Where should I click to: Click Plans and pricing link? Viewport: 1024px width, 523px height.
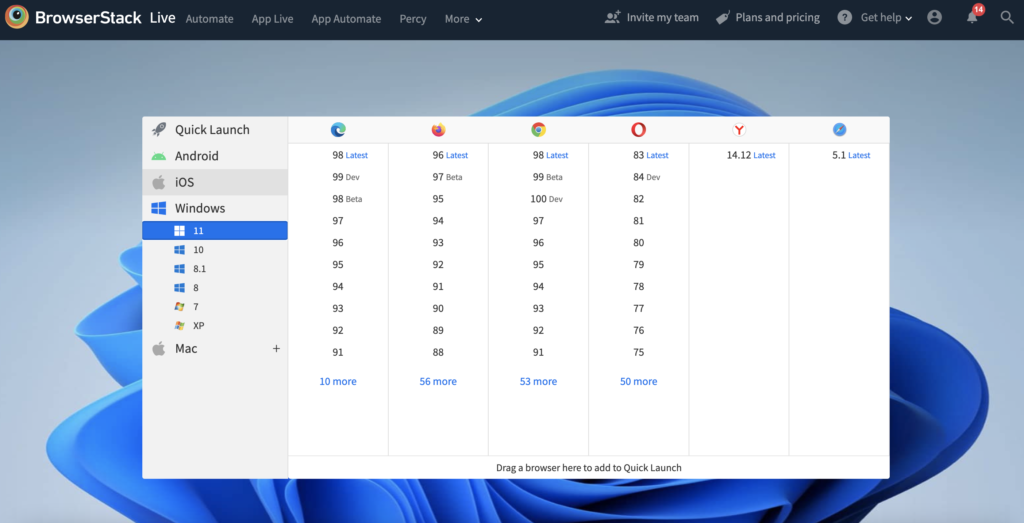pos(777,18)
